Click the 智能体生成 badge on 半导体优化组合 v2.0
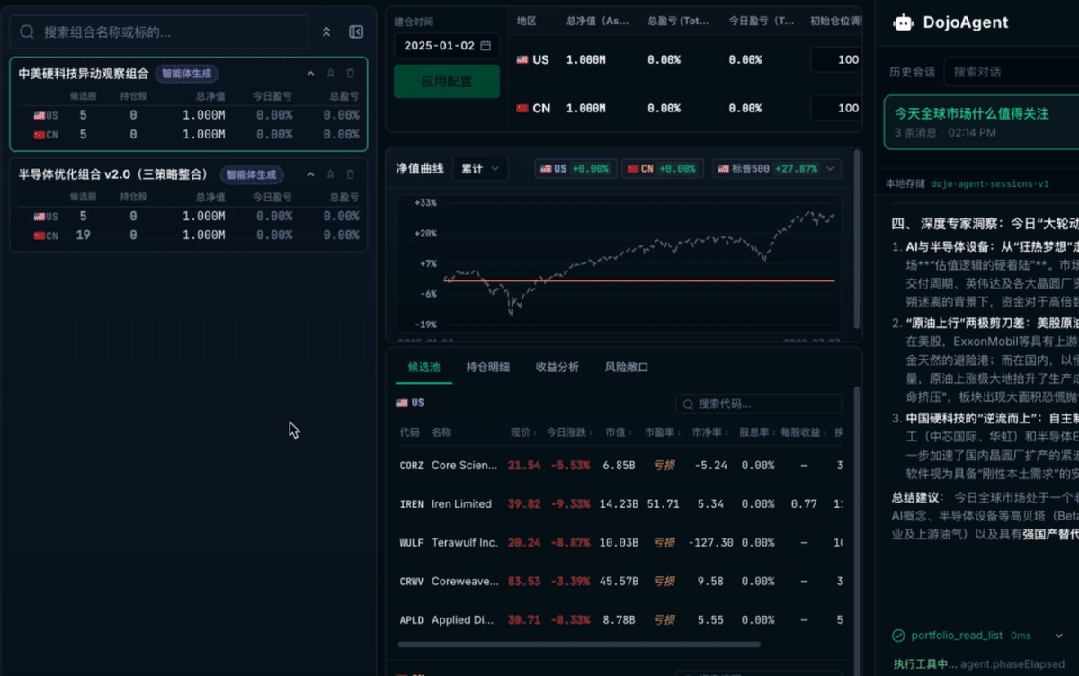The height and width of the screenshot is (676, 1079). pos(251,175)
